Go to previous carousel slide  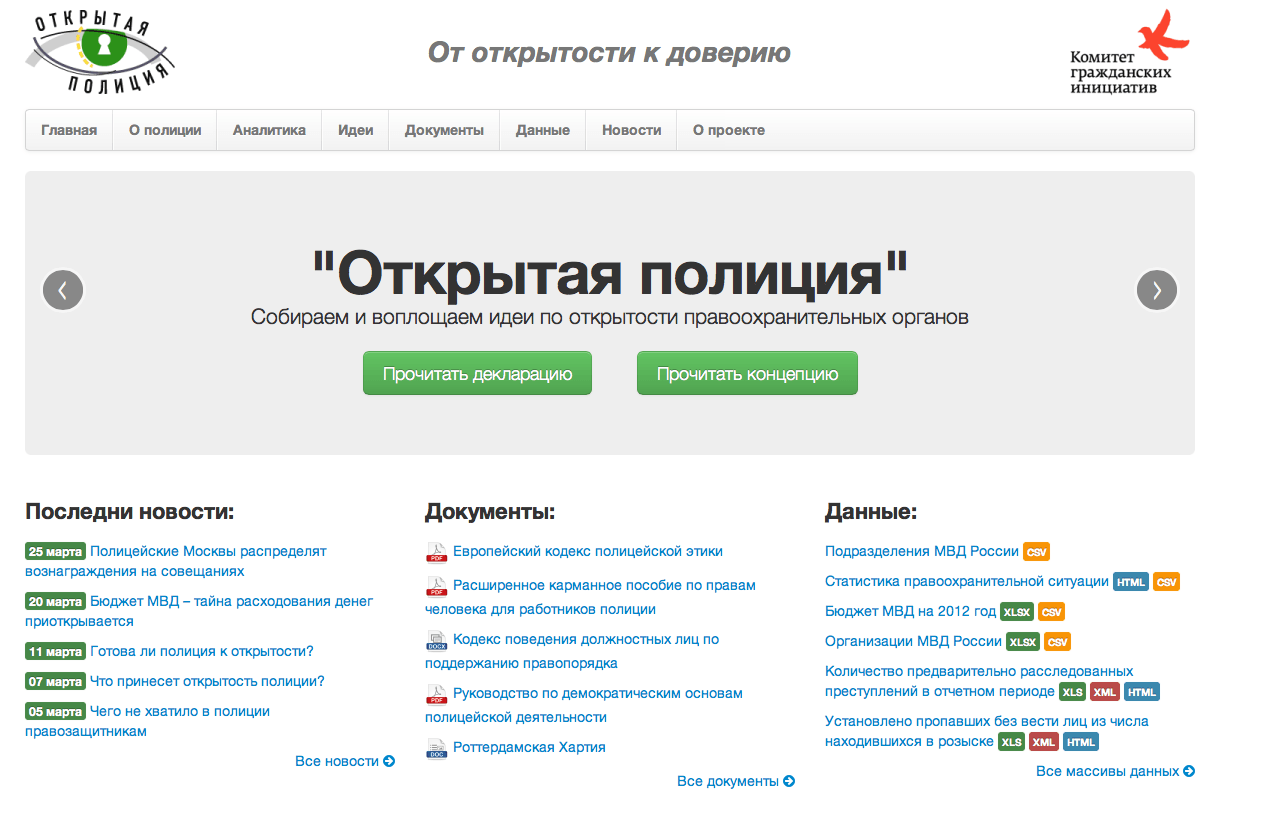(x=63, y=290)
